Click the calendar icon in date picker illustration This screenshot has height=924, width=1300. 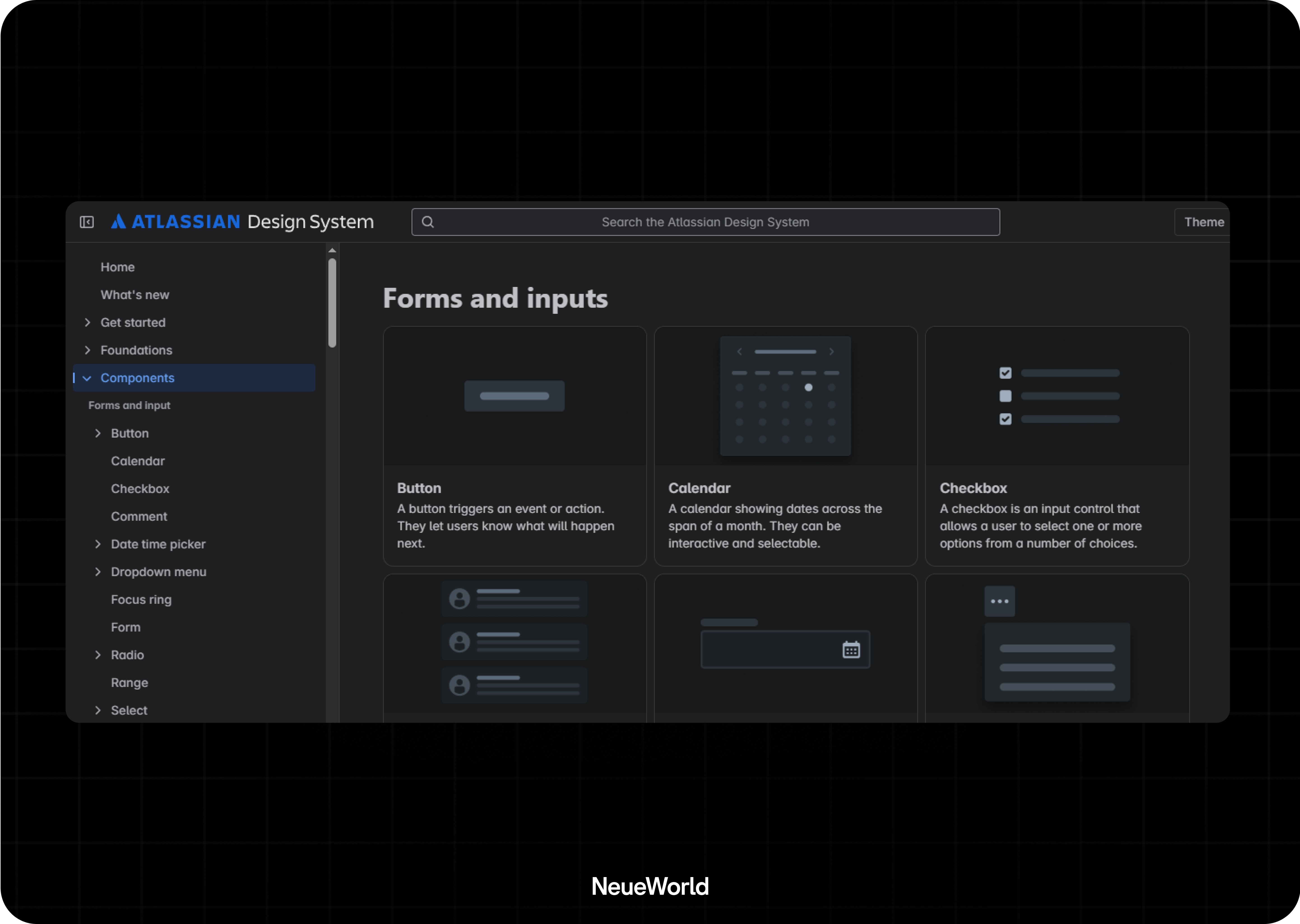click(x=851, y=649)
